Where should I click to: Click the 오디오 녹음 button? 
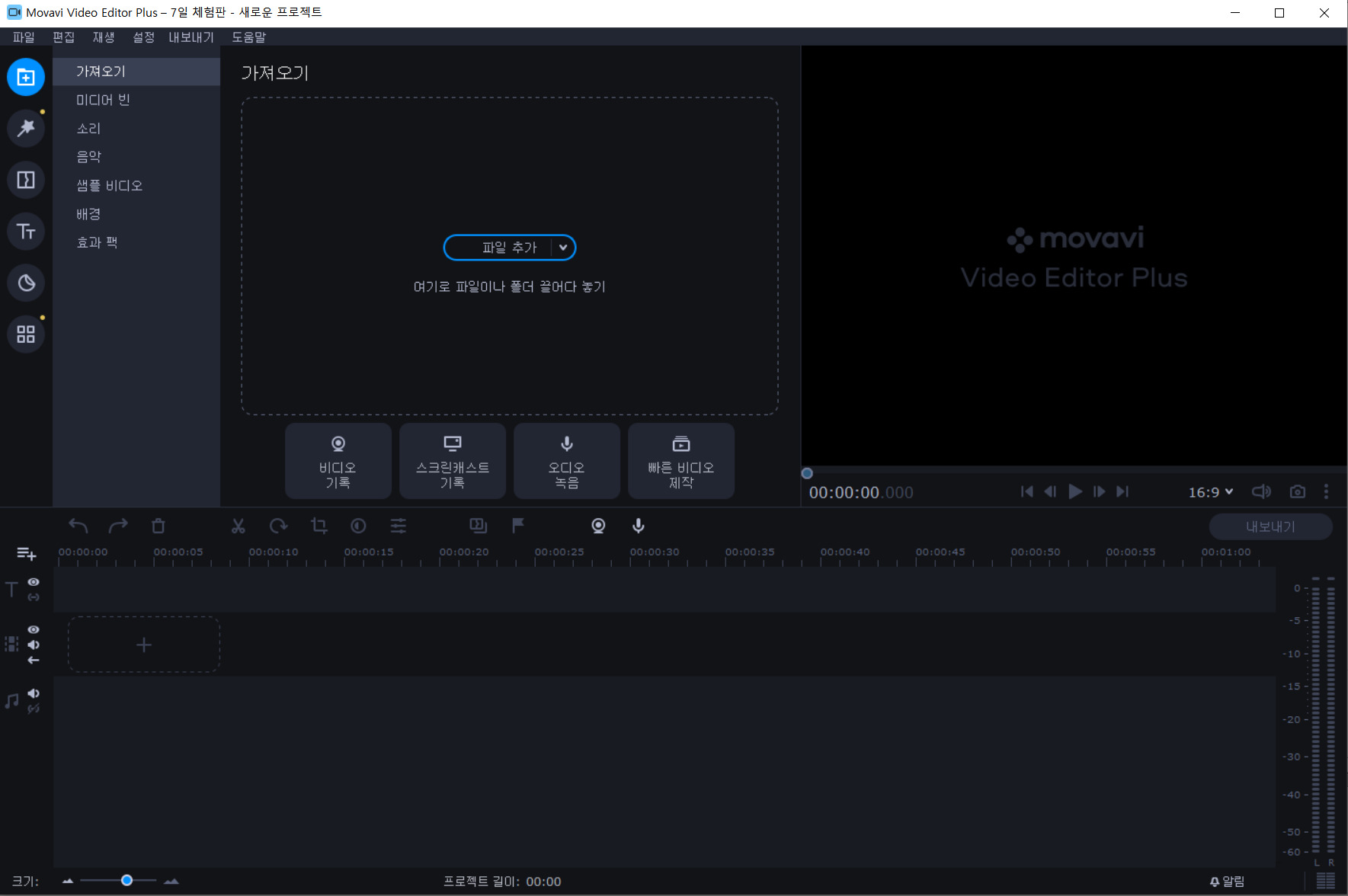pyautogui.click(x=567, y=461)
